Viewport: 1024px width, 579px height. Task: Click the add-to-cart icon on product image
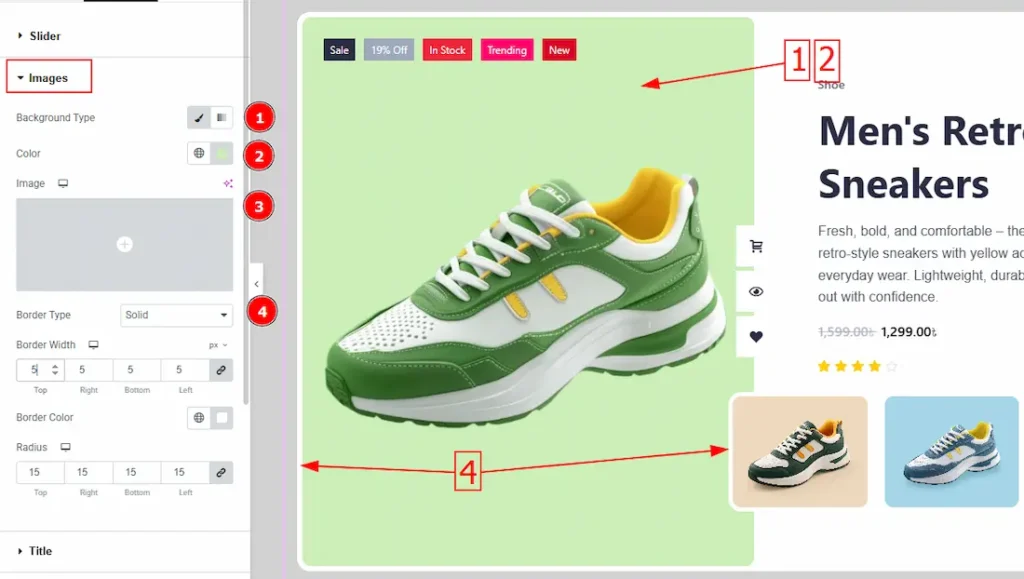pyautogui.click(x=756, y=246)
